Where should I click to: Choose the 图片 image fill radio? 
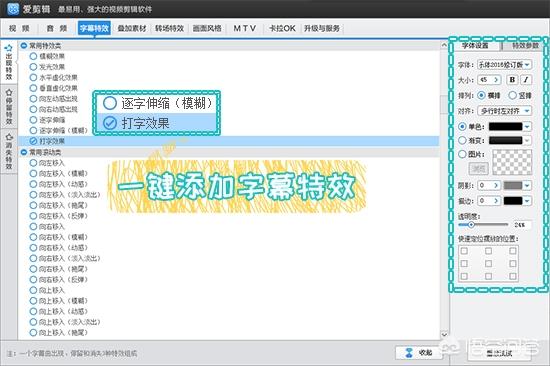[x=462, y=154]
